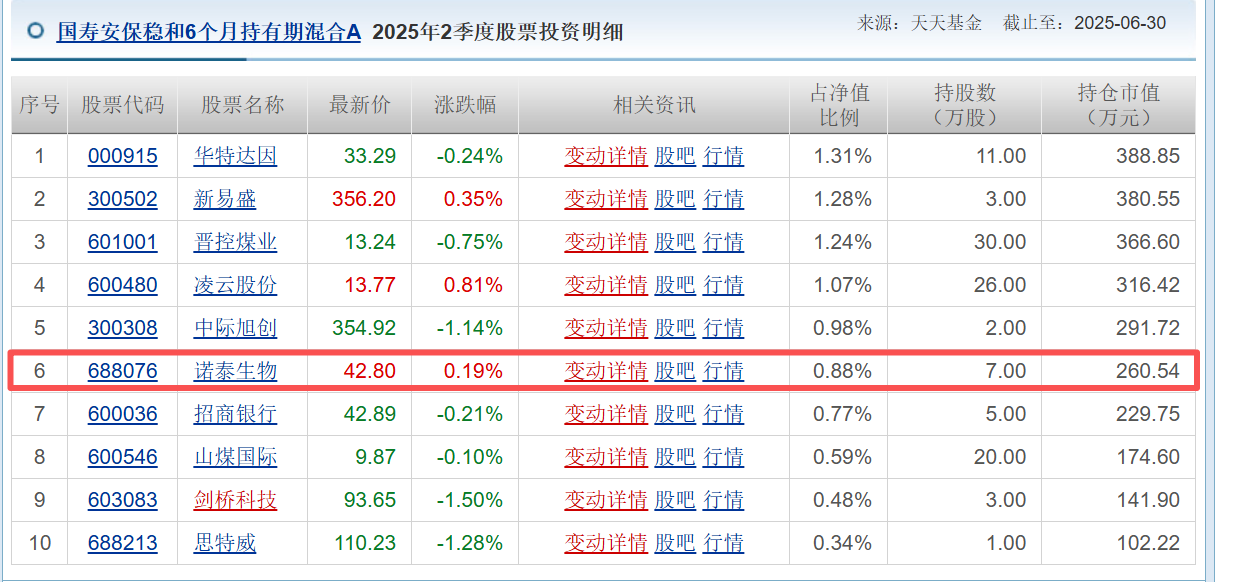
Task: Open stock name 华特达因
Action: tap(235, 156)
